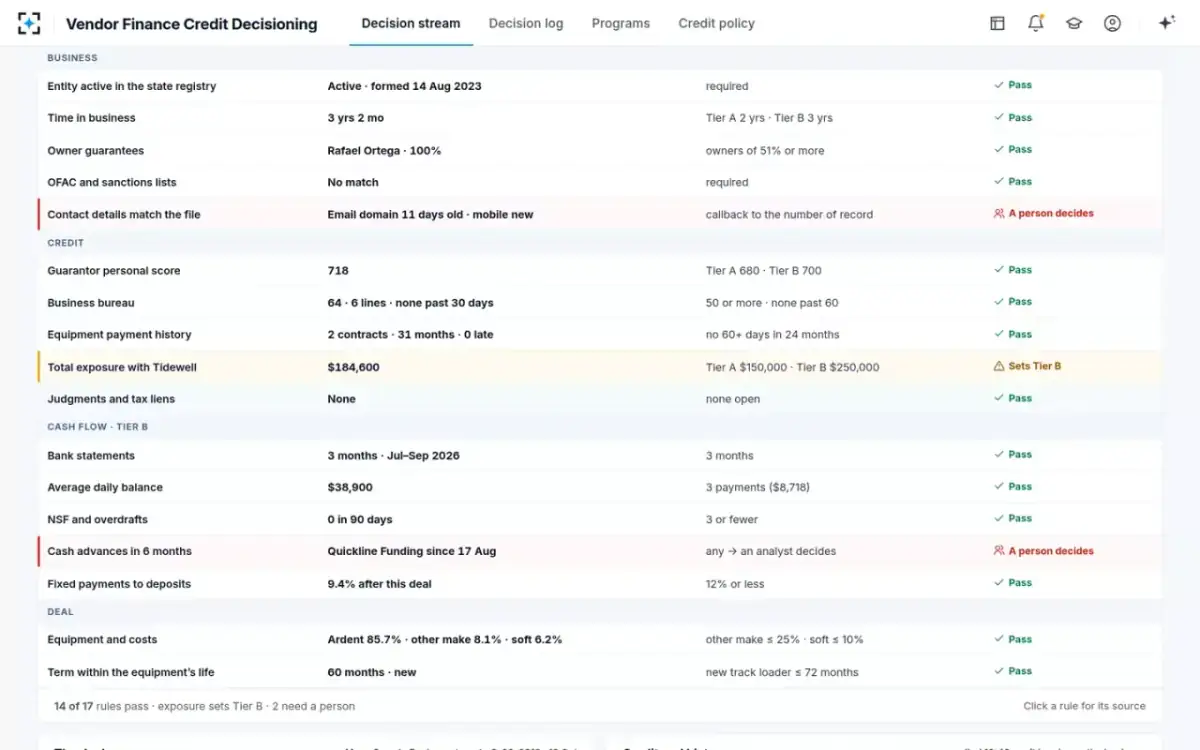This screenshot has height=750, width=1200.
Task: Select the Business bureau rule
Action: click(x=600, y=302)
